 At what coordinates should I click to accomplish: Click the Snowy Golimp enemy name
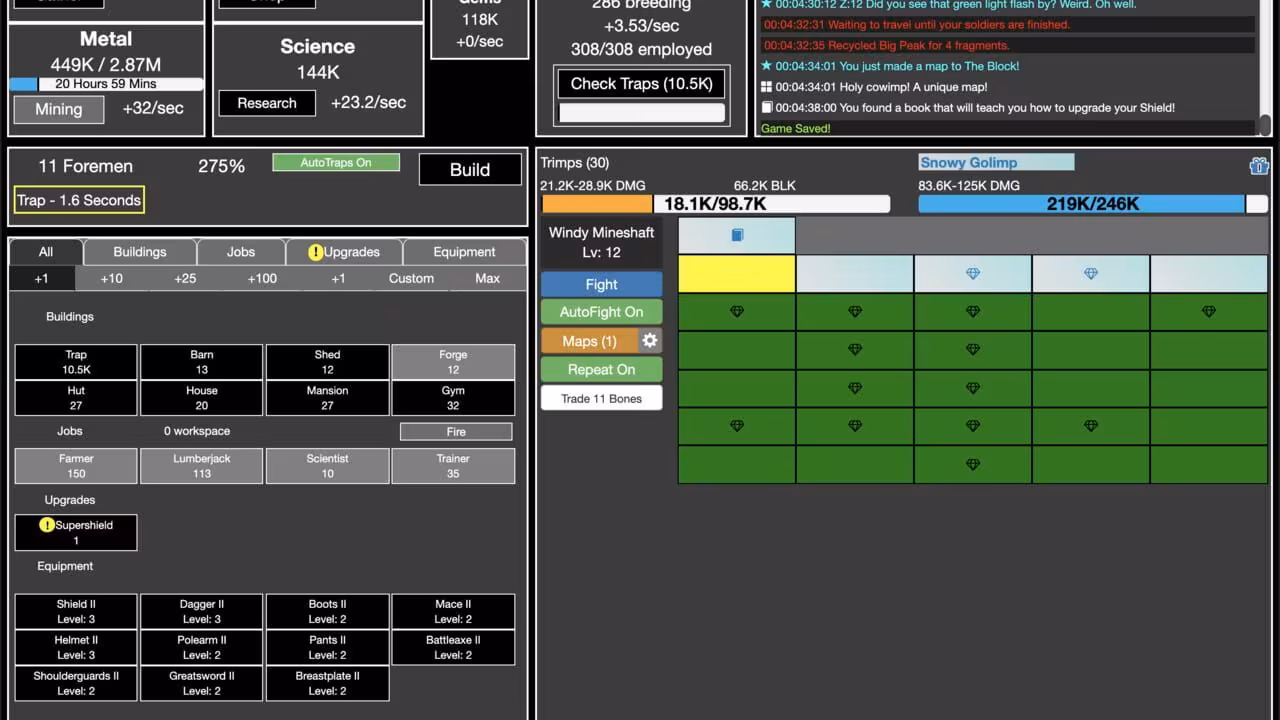click(x=996, y=162)
